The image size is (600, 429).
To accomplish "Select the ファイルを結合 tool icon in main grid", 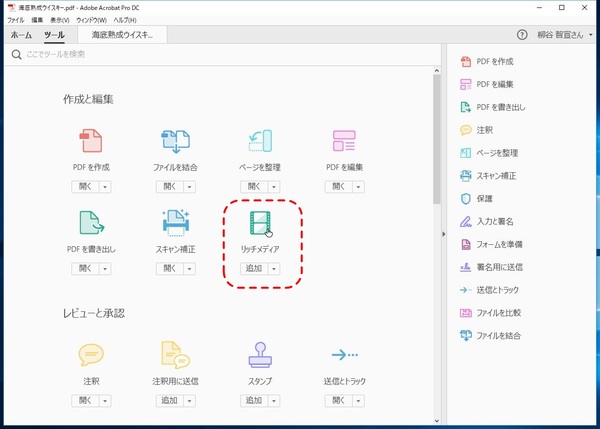I will point(176,141).
